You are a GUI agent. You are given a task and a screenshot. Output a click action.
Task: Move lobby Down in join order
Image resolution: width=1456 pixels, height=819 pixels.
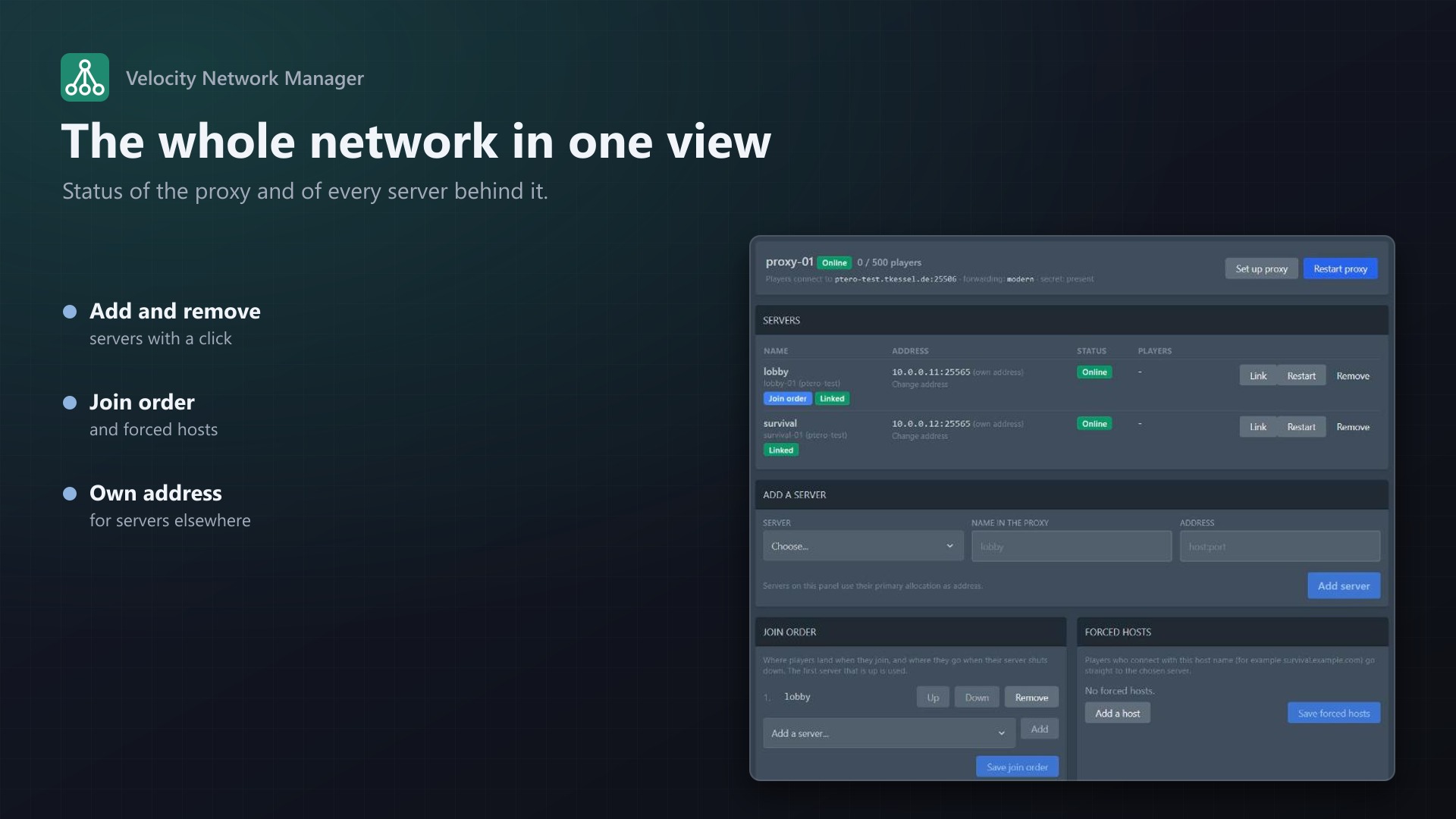click(977, 697)
